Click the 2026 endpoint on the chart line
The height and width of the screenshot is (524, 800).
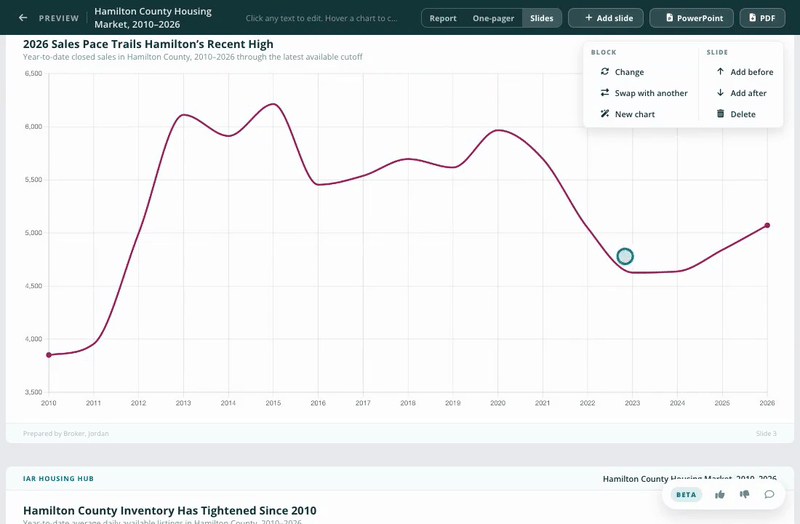(767, 225)
